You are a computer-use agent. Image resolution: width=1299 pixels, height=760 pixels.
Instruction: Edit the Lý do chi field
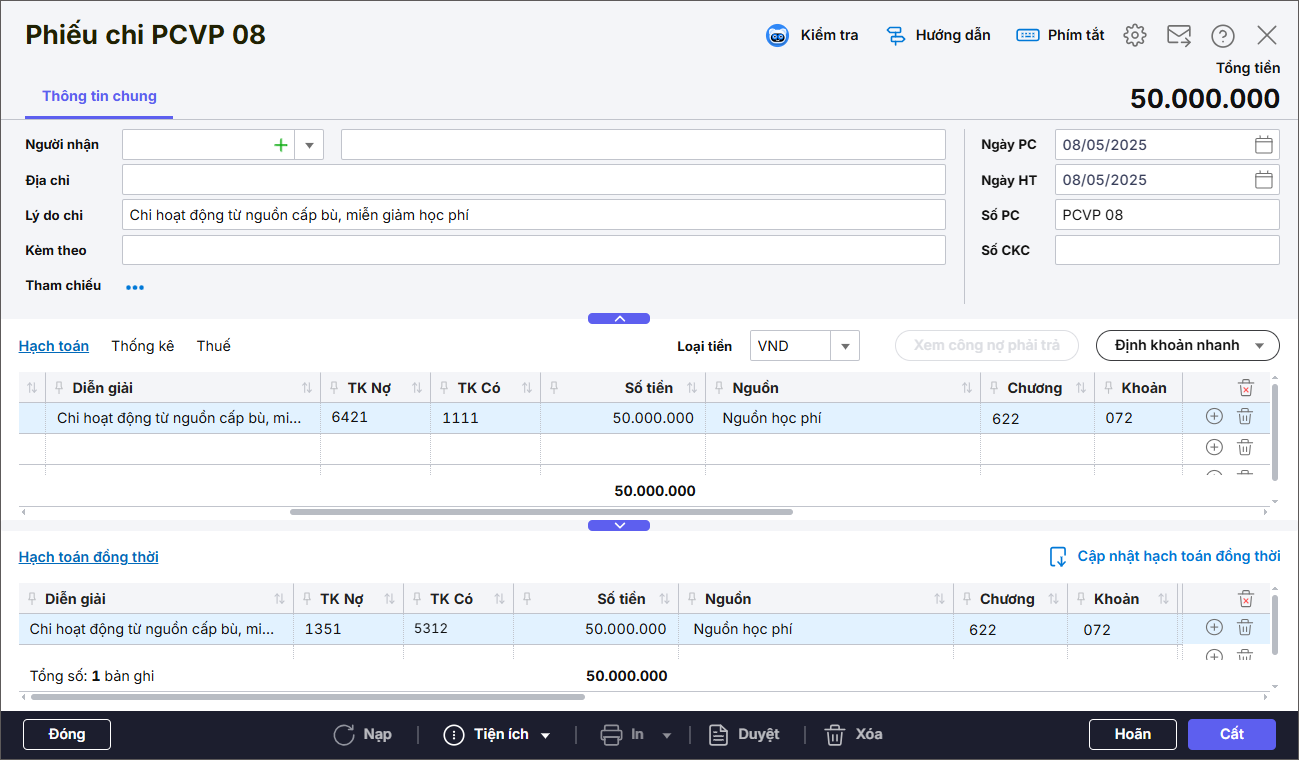click(x=534, y=215)
